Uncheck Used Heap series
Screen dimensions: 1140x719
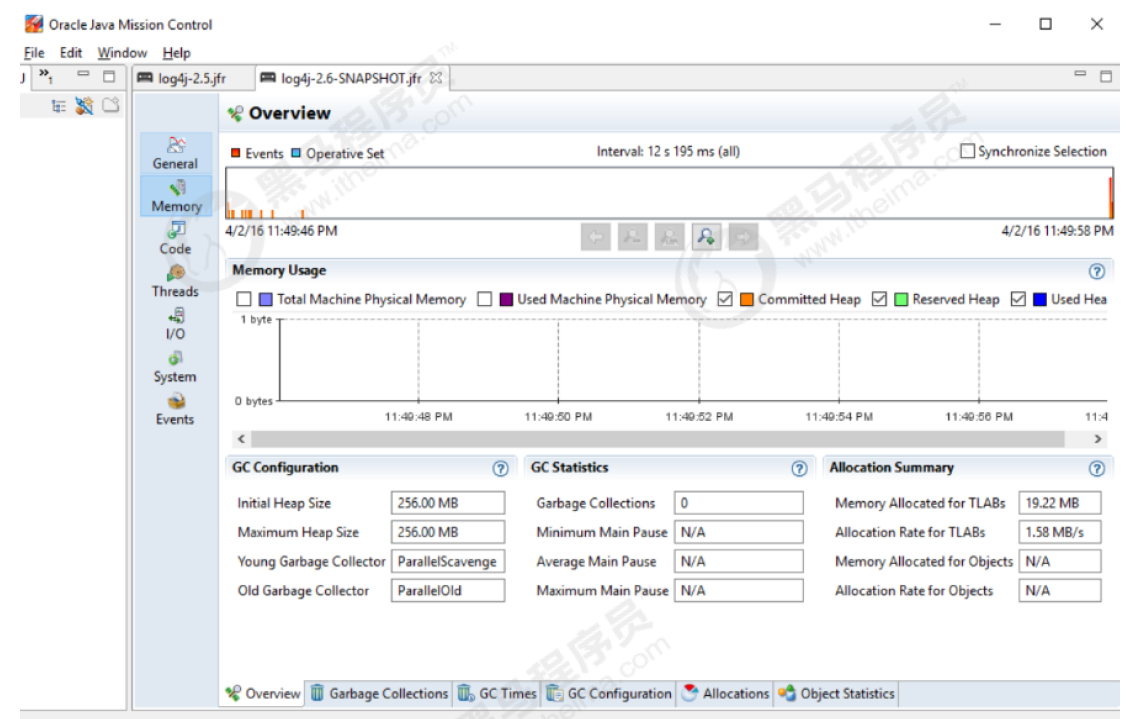point(1018,299)
